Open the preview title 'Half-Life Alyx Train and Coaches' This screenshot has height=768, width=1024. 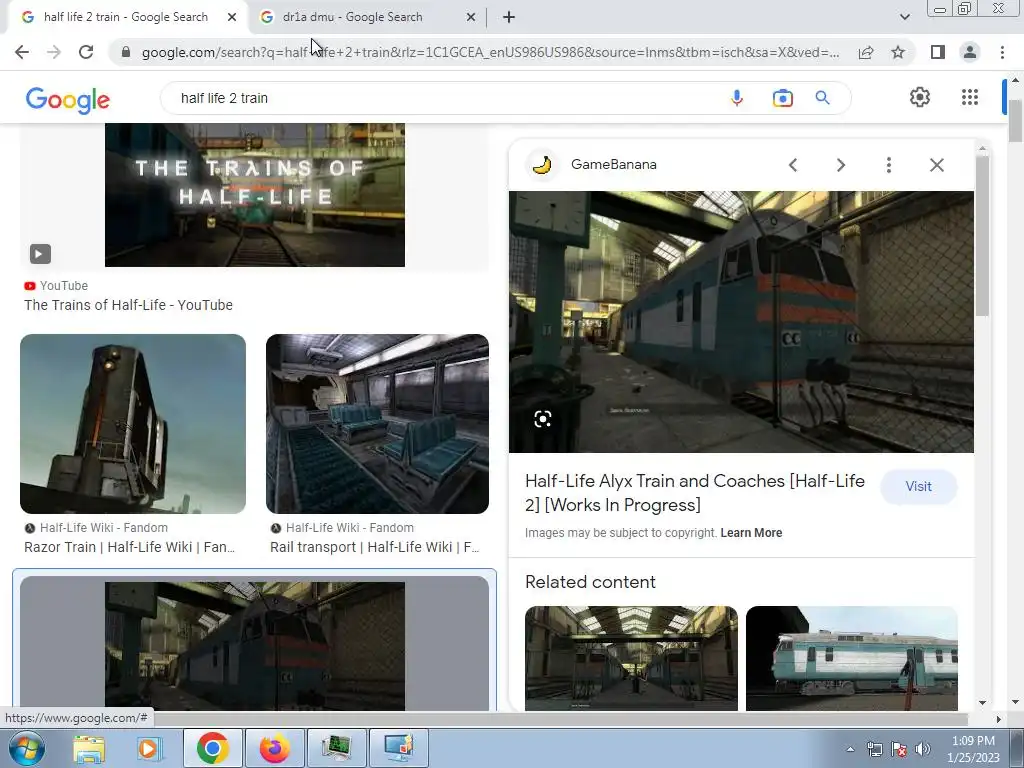[695, 492]
